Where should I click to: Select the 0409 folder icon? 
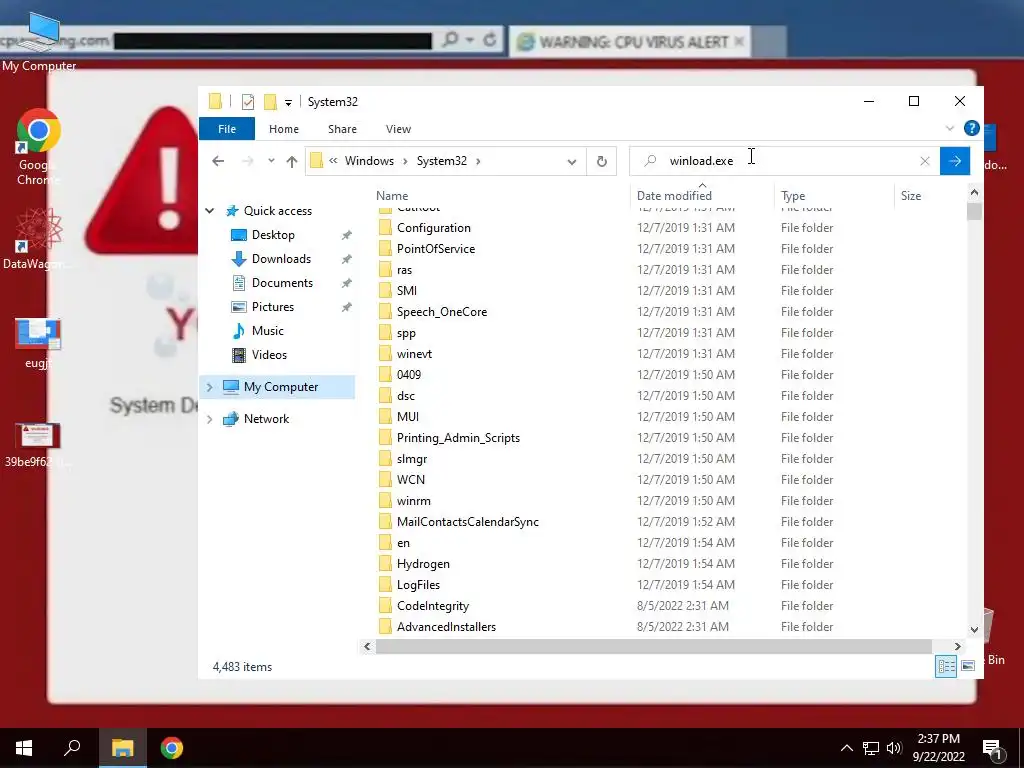coord(385,374)
